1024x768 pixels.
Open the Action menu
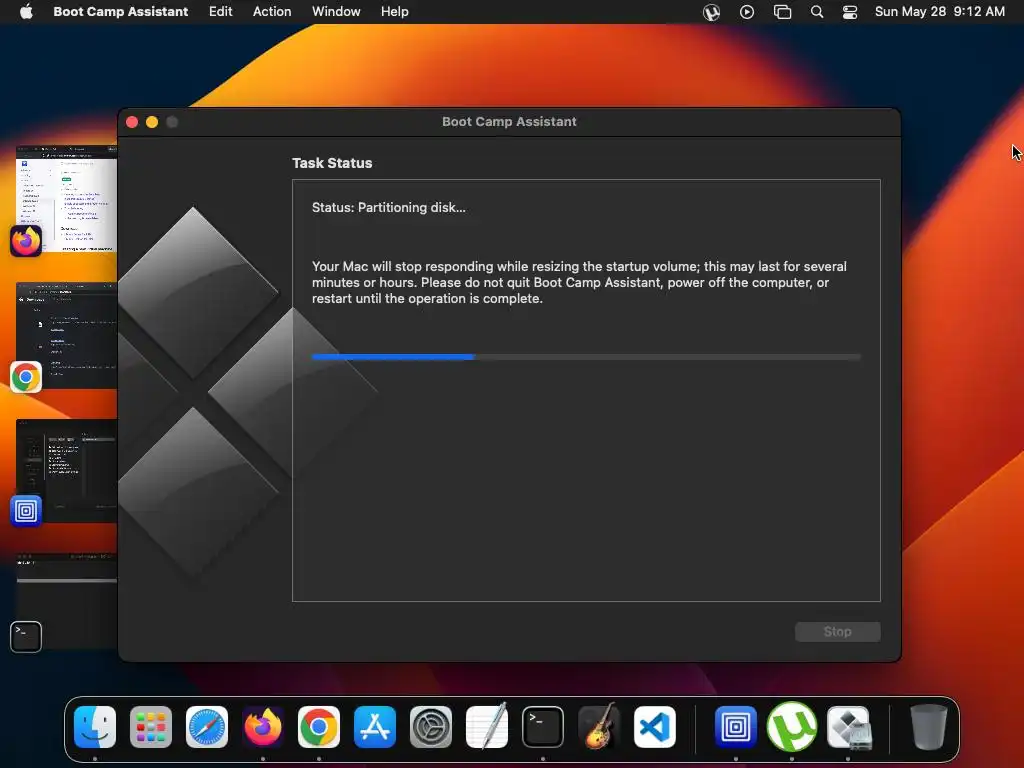pos(272,12)
